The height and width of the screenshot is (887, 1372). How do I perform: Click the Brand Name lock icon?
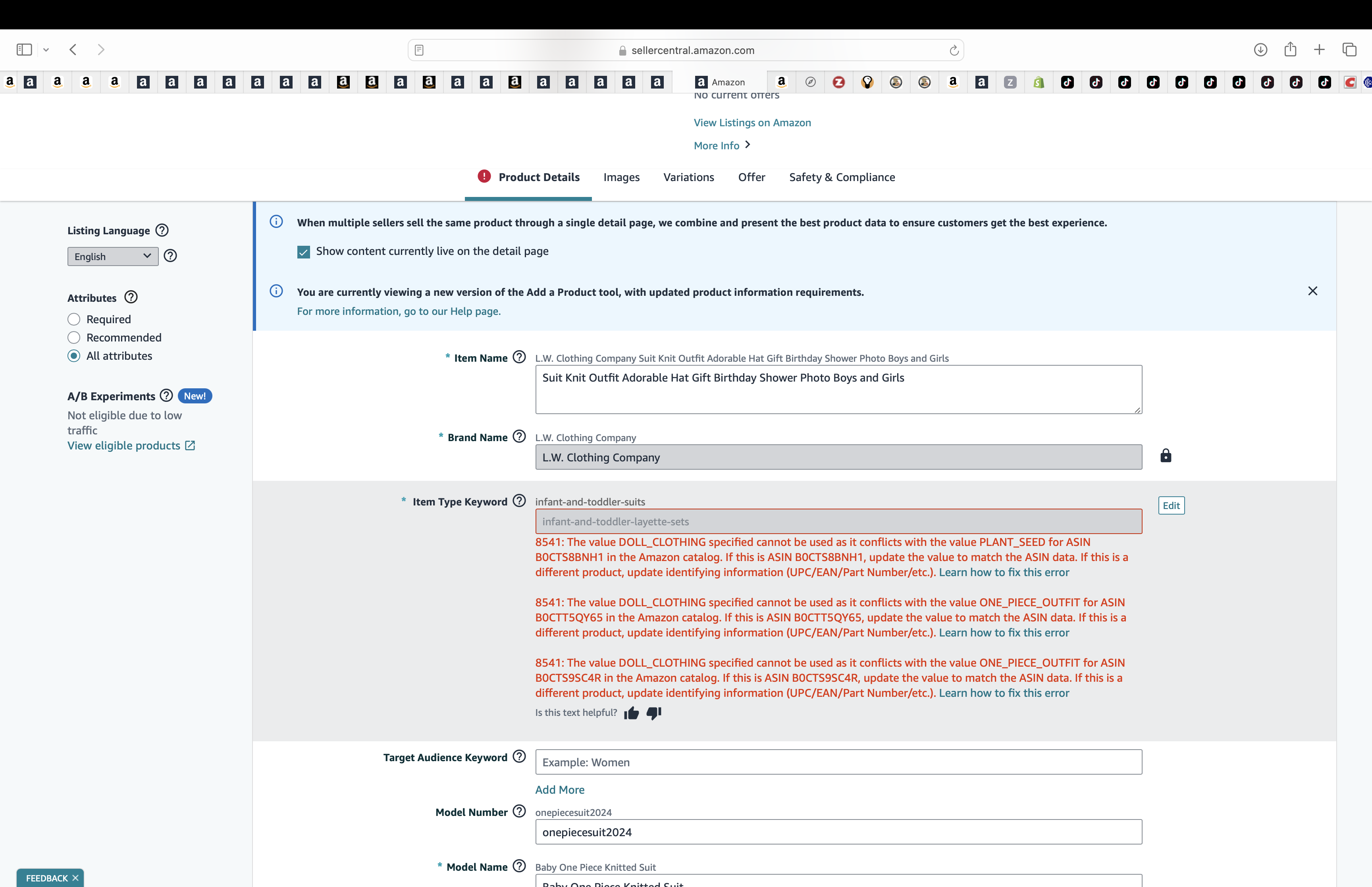pos(1166,455)
